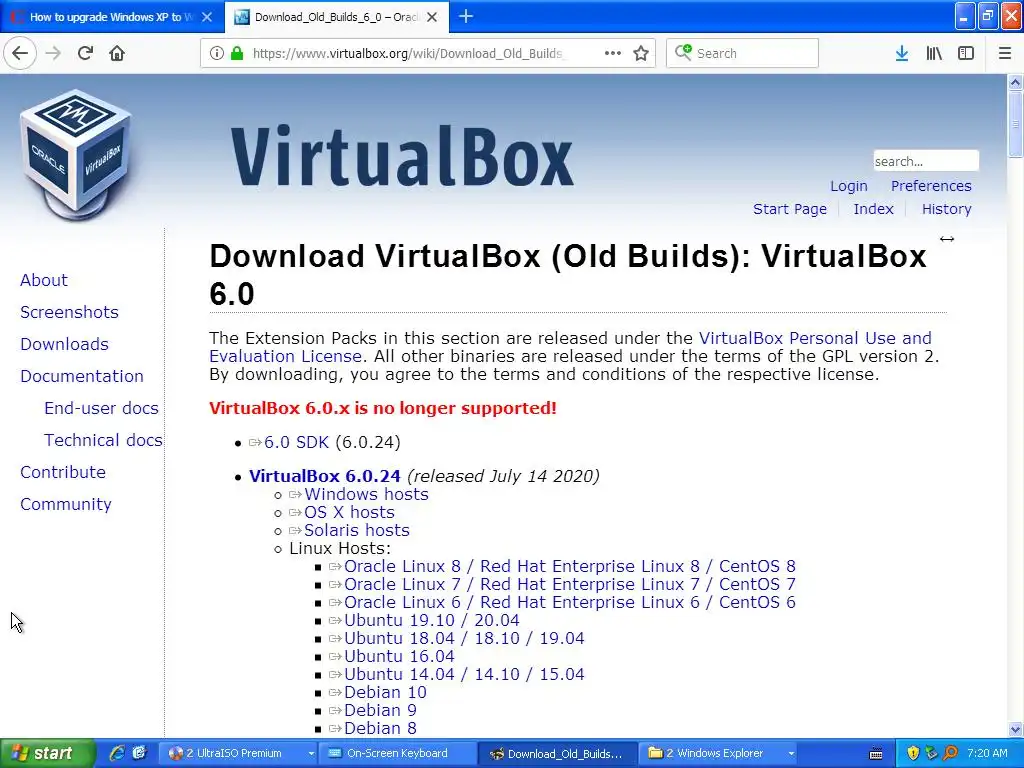Click the VirtualBox 6.0.24 heading link
Image resolution: width=1024 pixels, height=768 pixels.
(325, 476)
